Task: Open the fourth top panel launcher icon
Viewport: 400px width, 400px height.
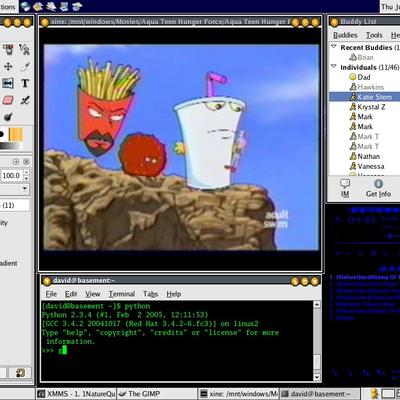Action: tap(64, 6)
